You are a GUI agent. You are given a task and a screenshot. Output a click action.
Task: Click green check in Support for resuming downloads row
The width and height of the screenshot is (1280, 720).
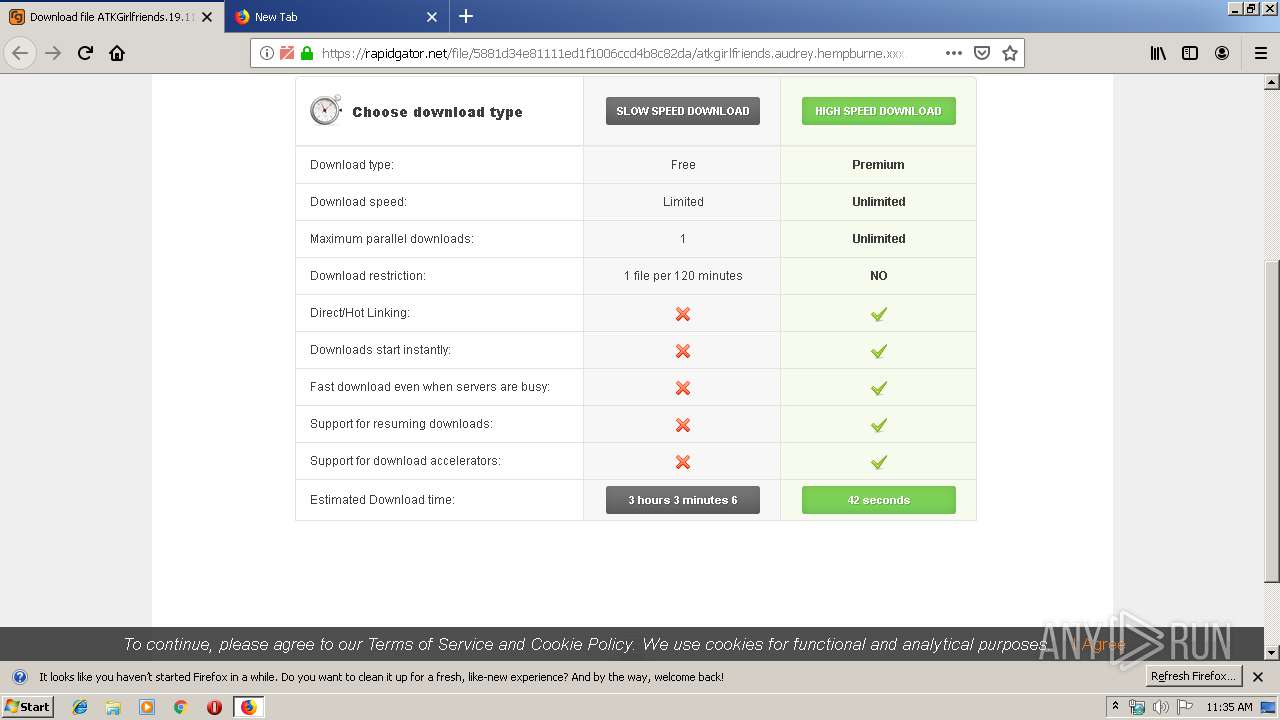[879, 425]
